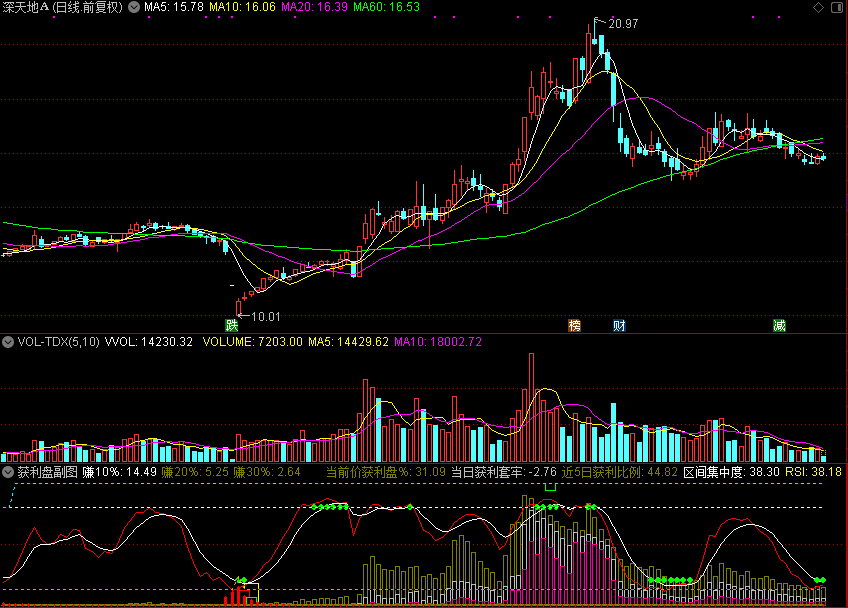Click the VVOL: 14230.32 value
The image size is (848, 608).
click(149, 342)
